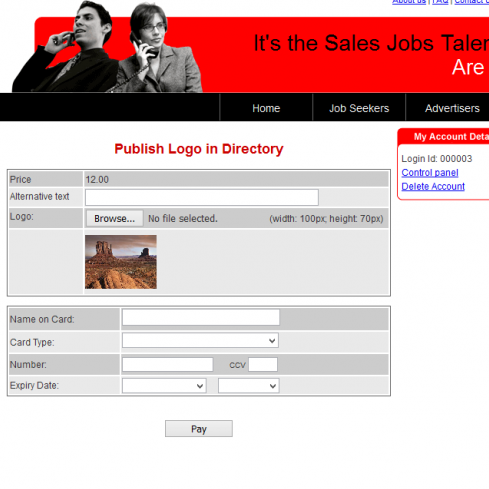Expand the Expiry Date month dropdown

(x=164, y=386)
